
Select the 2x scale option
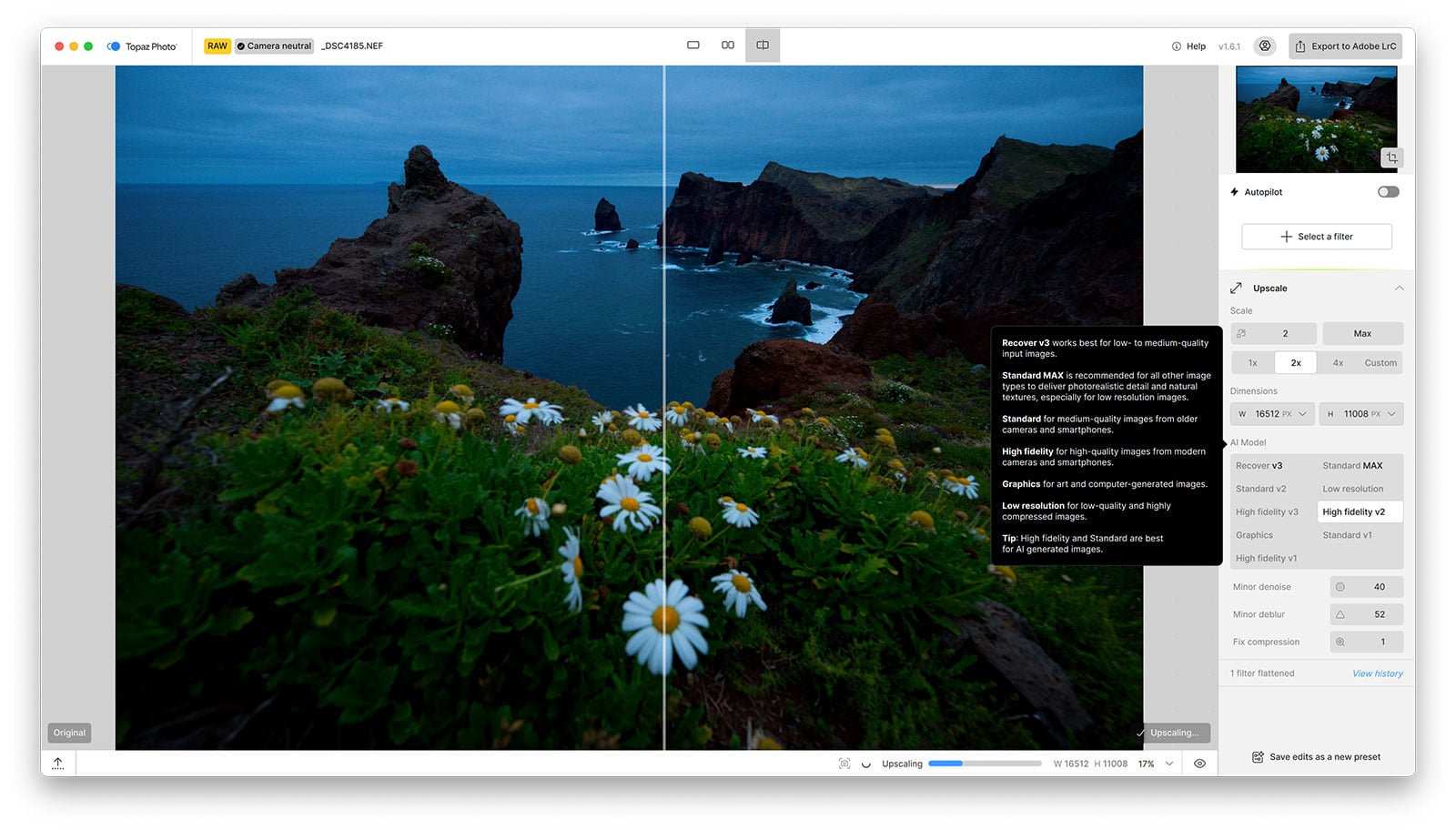1296,363
